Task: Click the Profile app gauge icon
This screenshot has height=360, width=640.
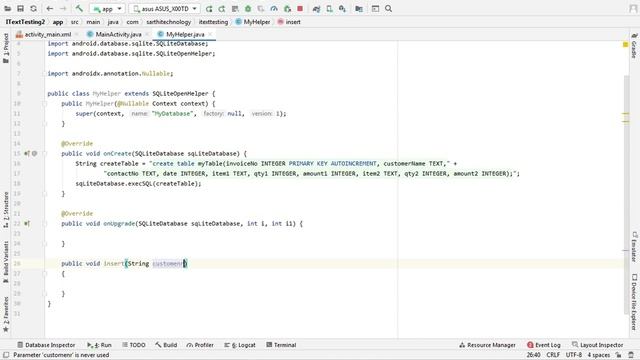Action: [274, 9]
